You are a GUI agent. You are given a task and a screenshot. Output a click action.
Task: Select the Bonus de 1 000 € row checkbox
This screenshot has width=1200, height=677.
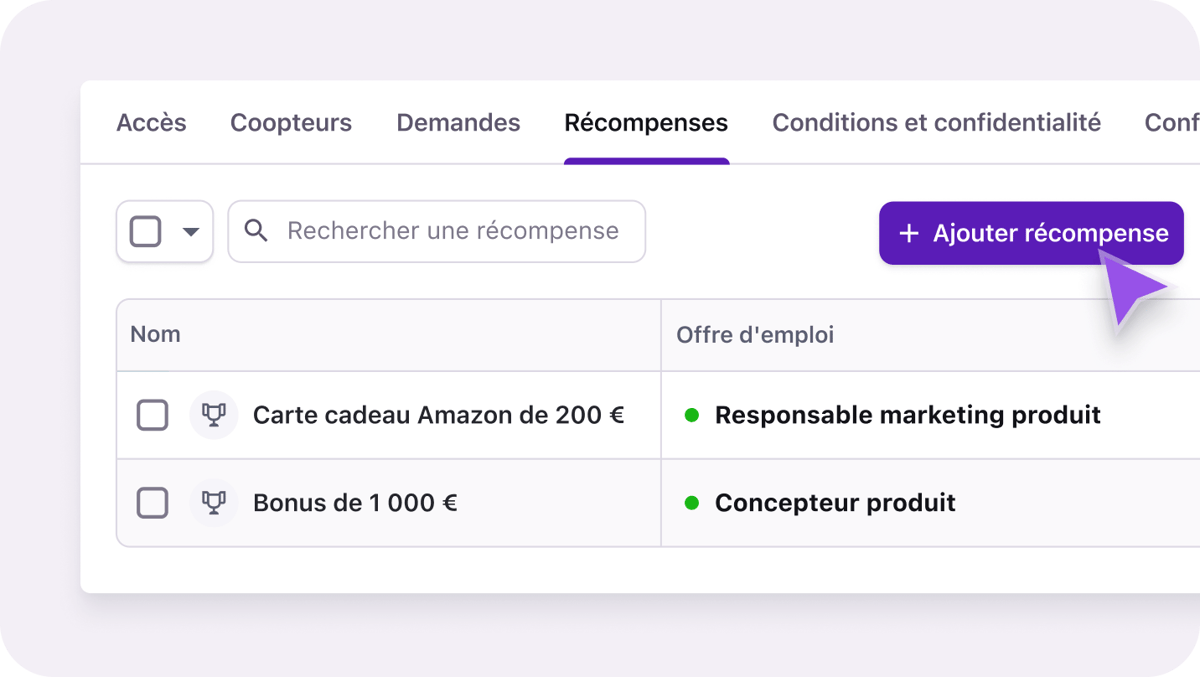click(152, 503)
